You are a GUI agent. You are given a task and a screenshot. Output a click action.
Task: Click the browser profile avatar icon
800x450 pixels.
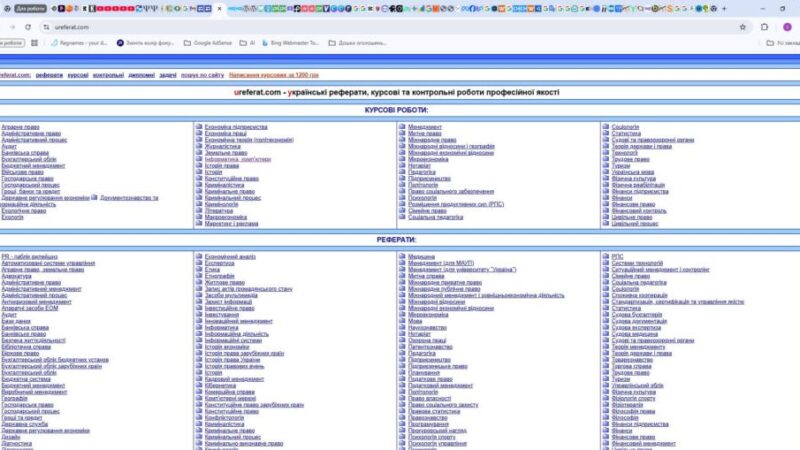pos(787,27)
